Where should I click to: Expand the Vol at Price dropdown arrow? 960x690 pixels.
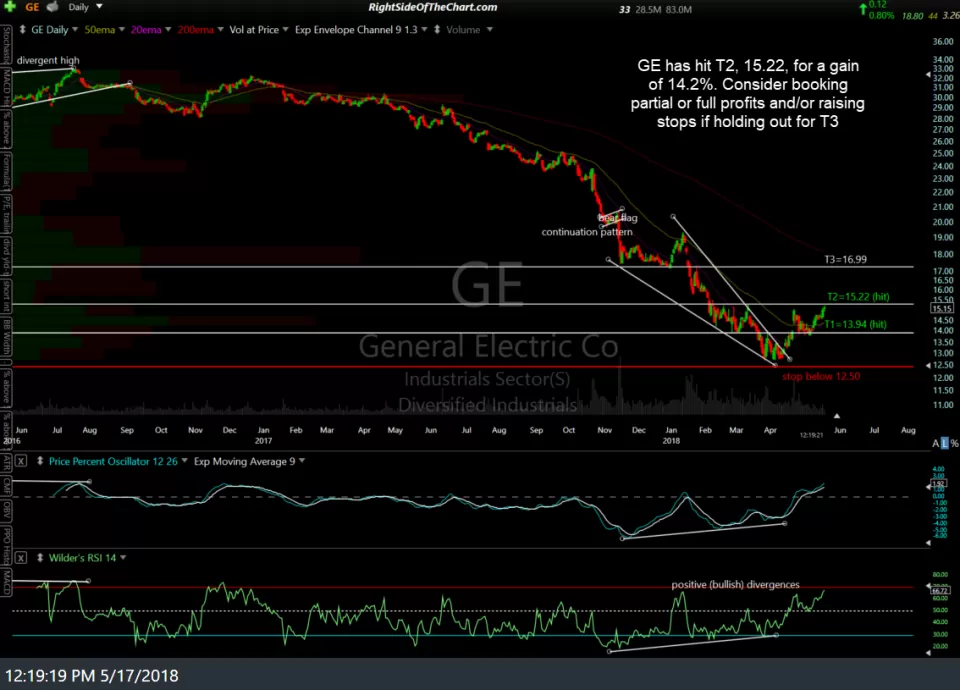(285, 29)
